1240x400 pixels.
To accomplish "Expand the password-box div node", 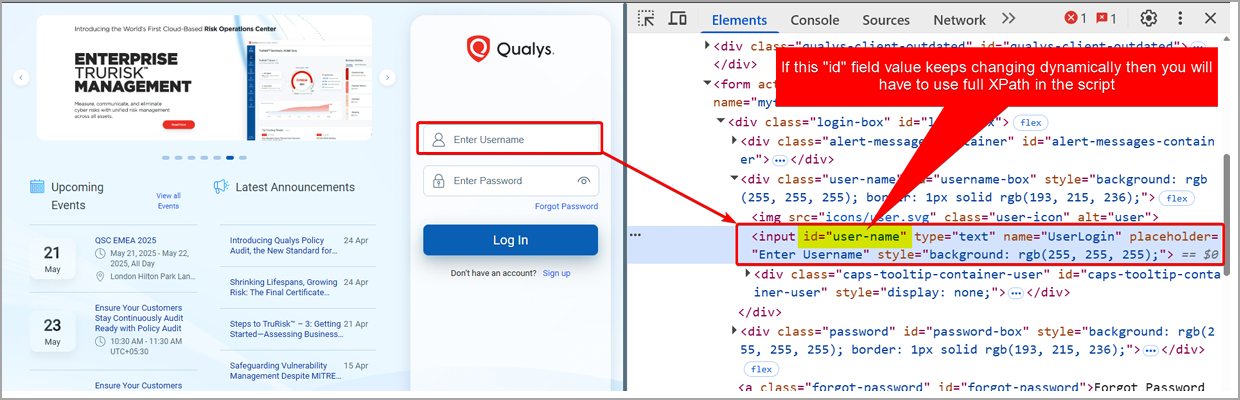I will click(x=735, y=331).
